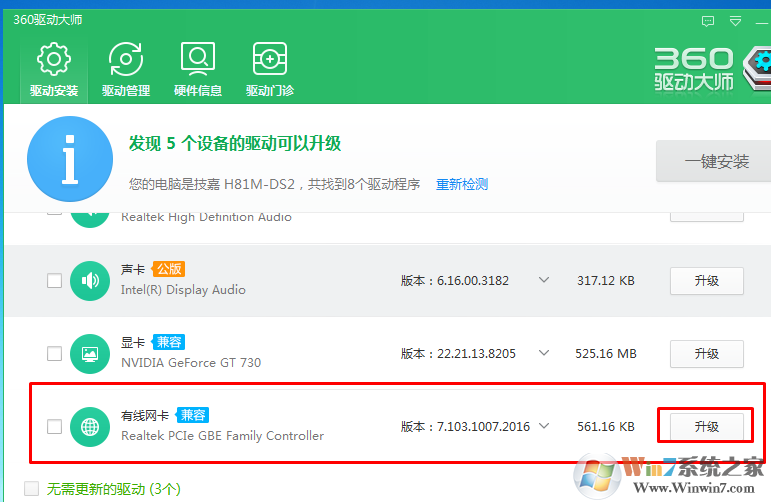Viewport: 771px width, 502px height.
Task: Check the Intel(R) Display Audio checkbox
Action: [55, 281]
